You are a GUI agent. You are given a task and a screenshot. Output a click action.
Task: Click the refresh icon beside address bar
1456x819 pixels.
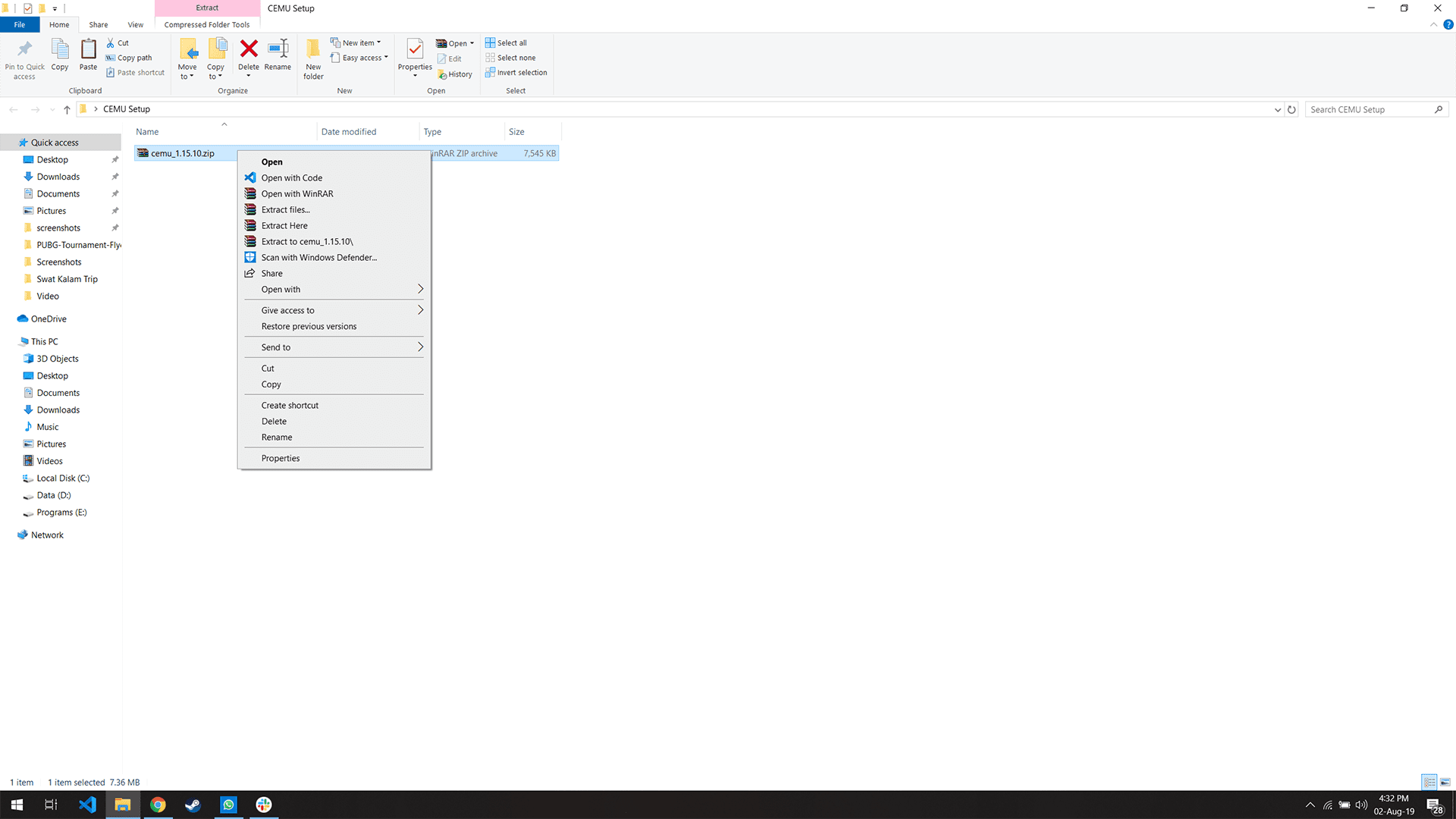click(1291, 109)
